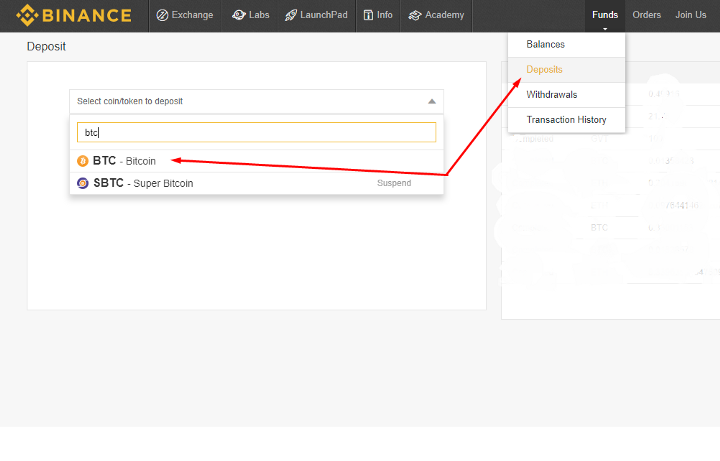Screen dimensions: 720x461
Task: Select Balances from the Funds dropdown
Action: [x=566, y=45]
